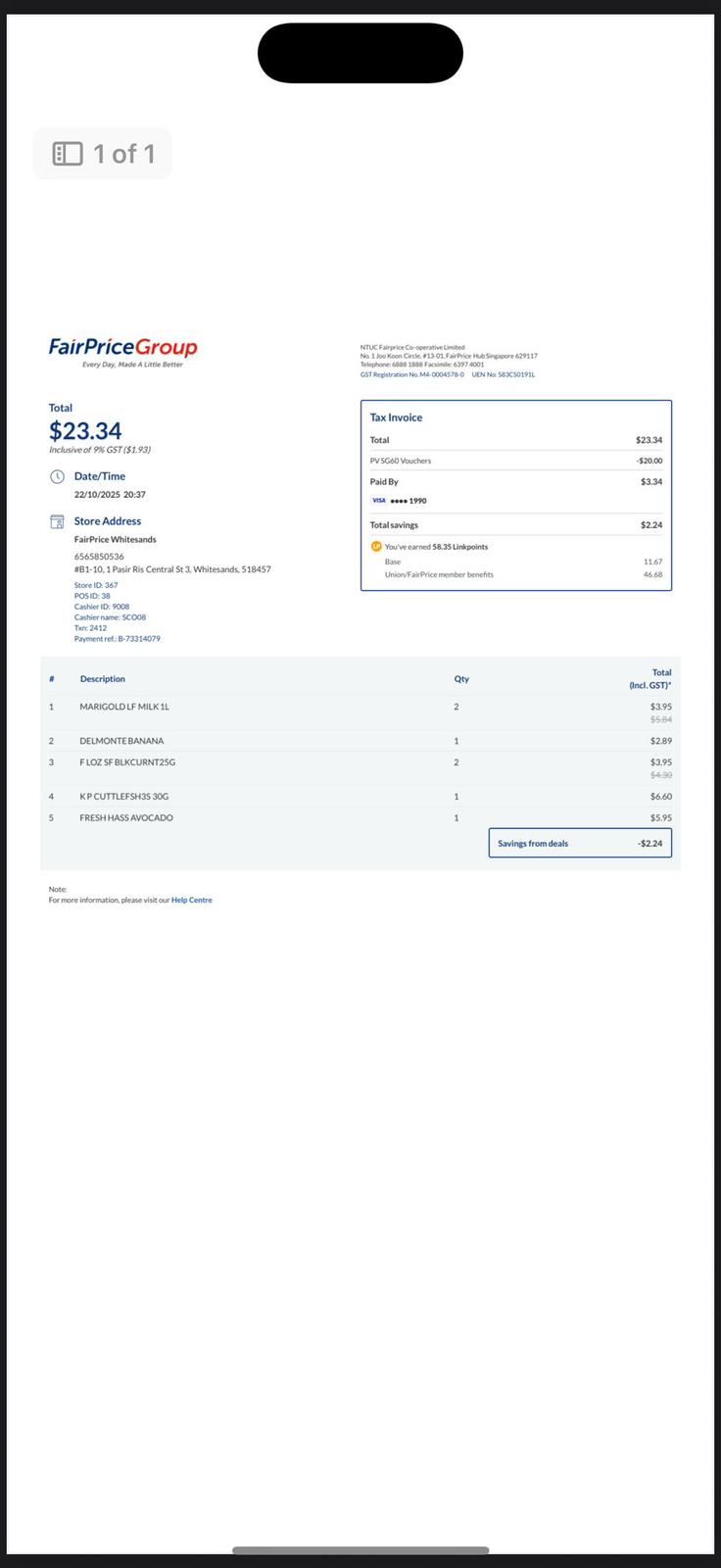
Task: Select phone number 6565850536
Action: [99, 557]
